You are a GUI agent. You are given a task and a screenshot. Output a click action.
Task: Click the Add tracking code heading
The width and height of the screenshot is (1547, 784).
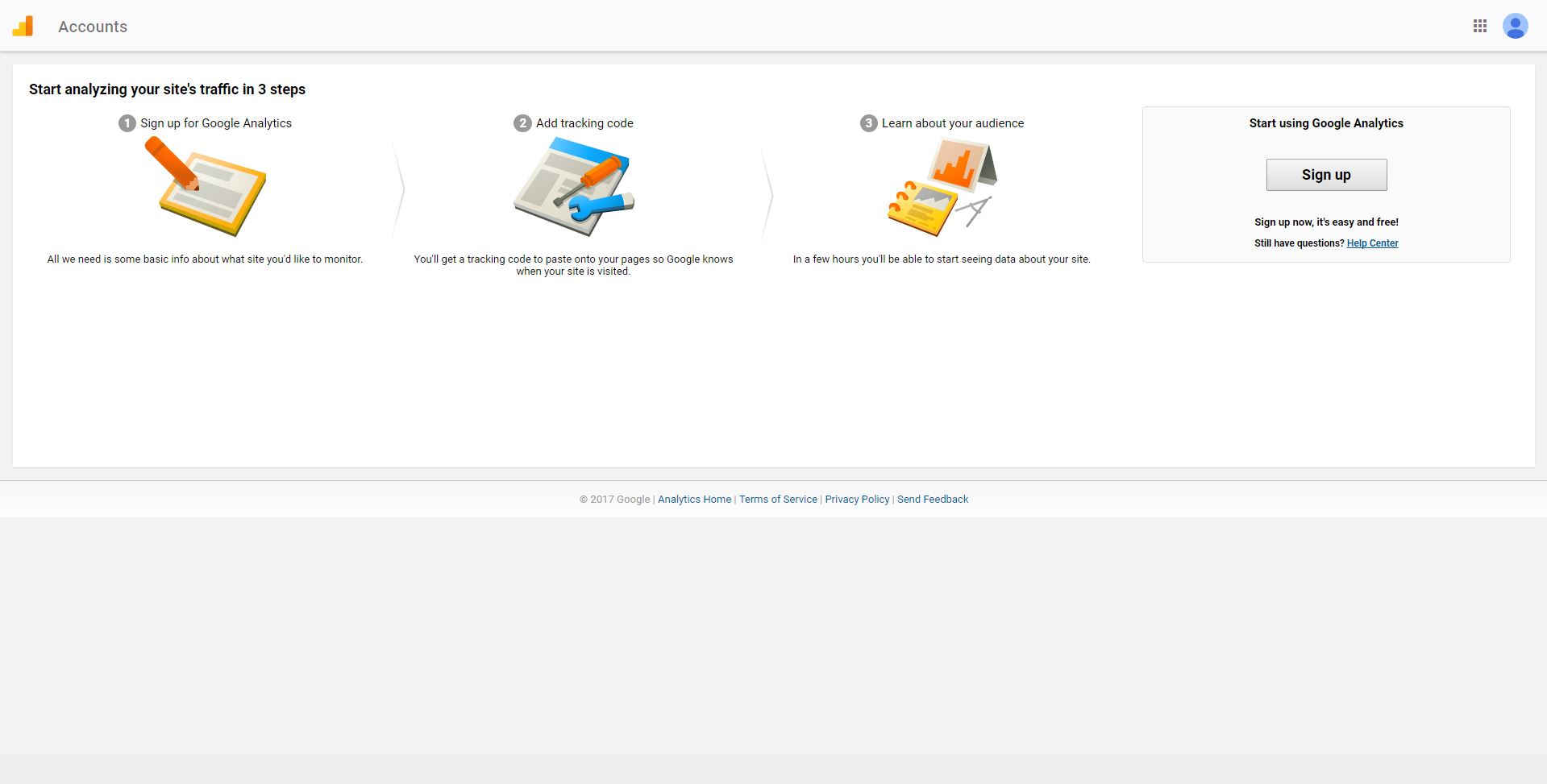pos(584,122)
